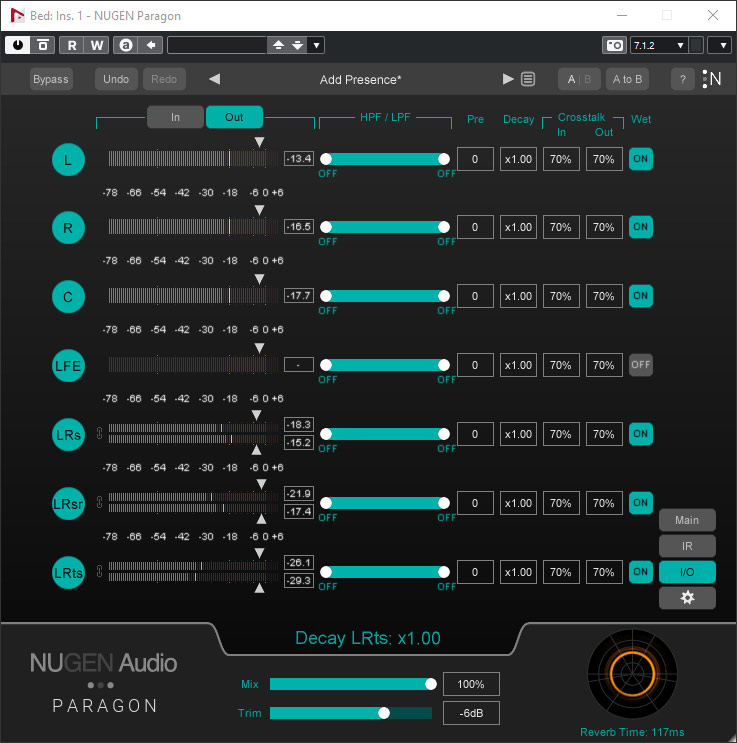The height and width of the screenshot is (743, 737).
Task: Expand the far-right top toolbar dropdown
Action: (x=719, y=45)
